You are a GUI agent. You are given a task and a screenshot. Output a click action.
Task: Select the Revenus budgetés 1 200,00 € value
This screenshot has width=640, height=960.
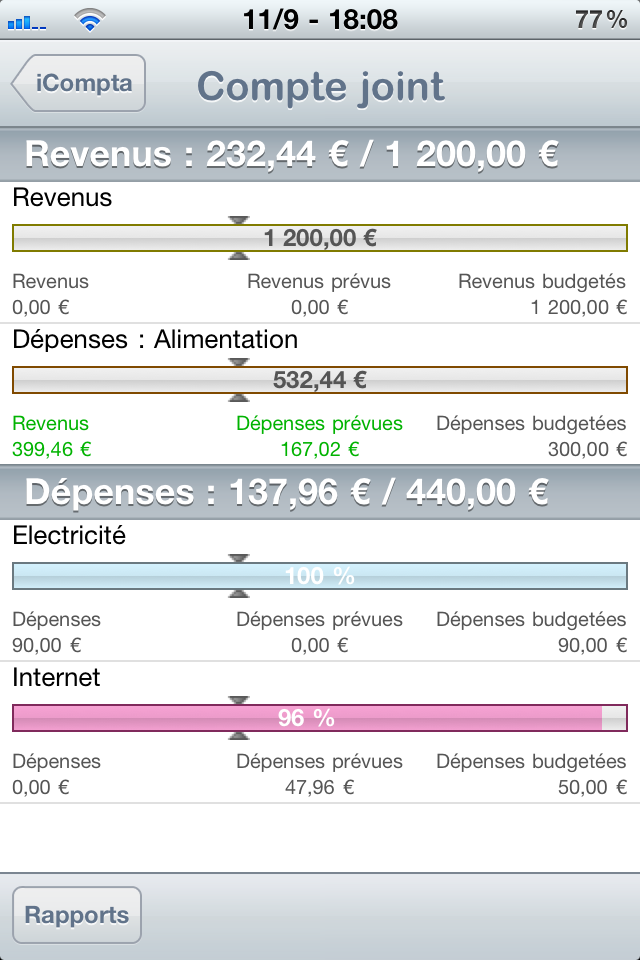pos(579,307)
